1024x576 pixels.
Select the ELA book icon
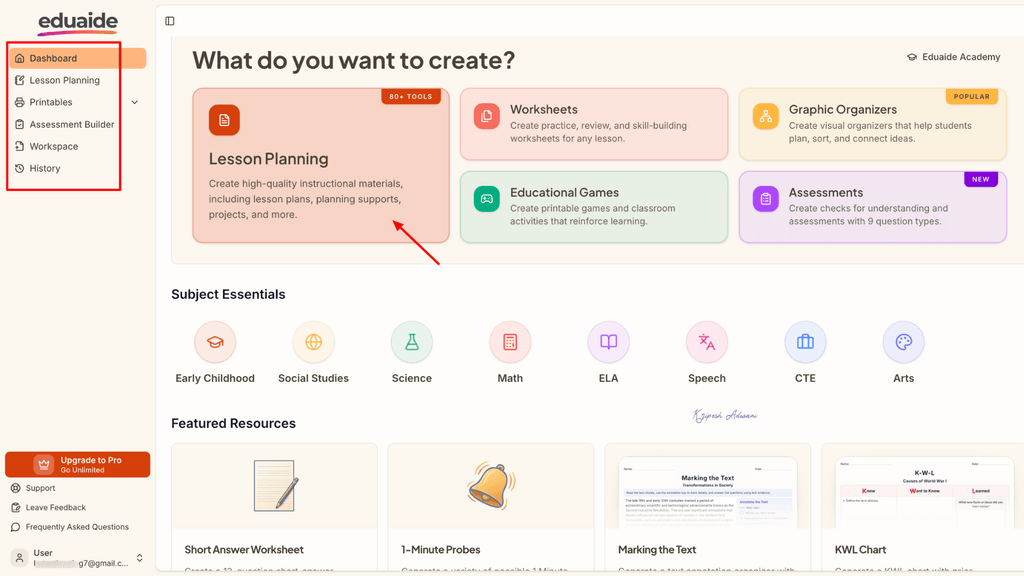tap(609, 342)
